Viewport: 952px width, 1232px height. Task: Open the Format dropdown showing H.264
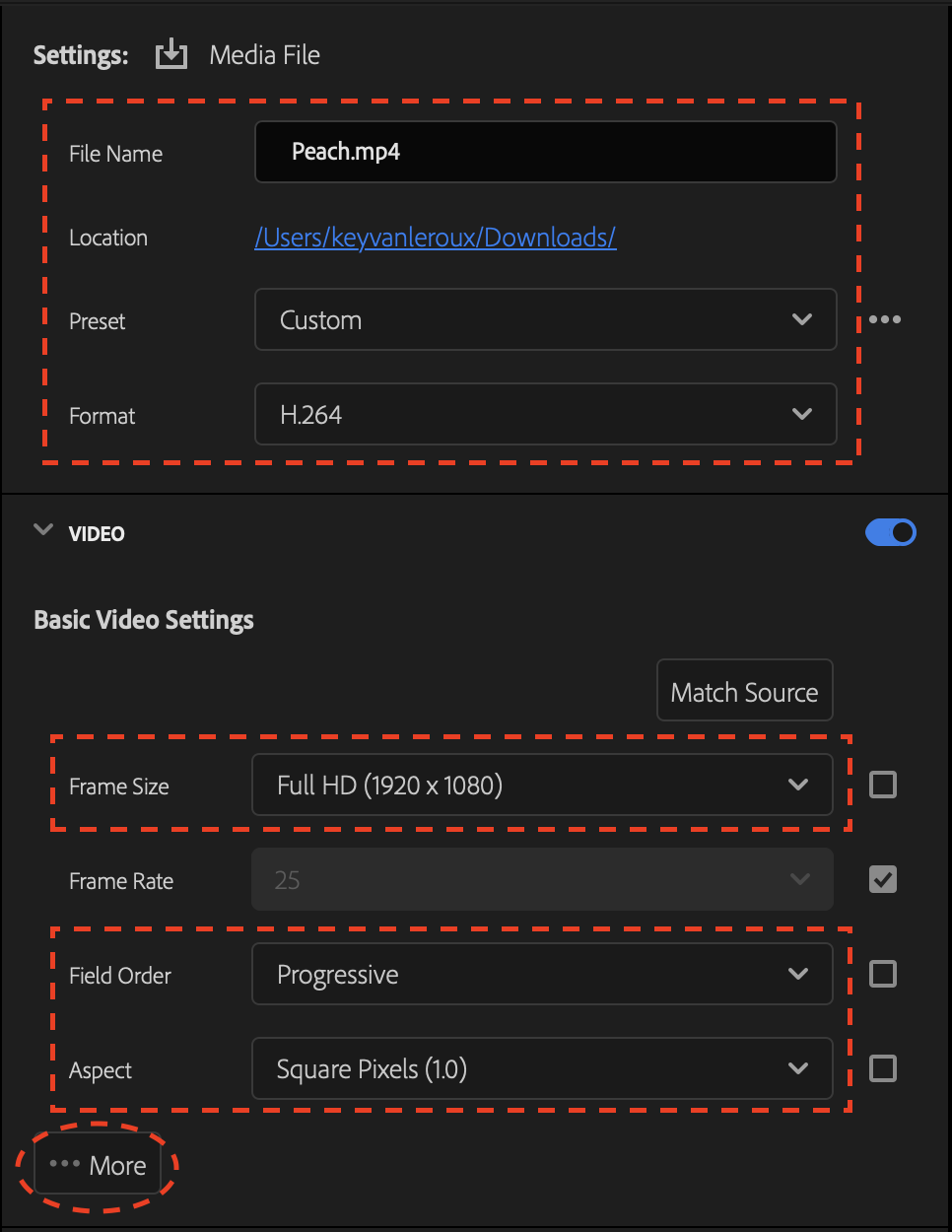click(x=545, y=414)
